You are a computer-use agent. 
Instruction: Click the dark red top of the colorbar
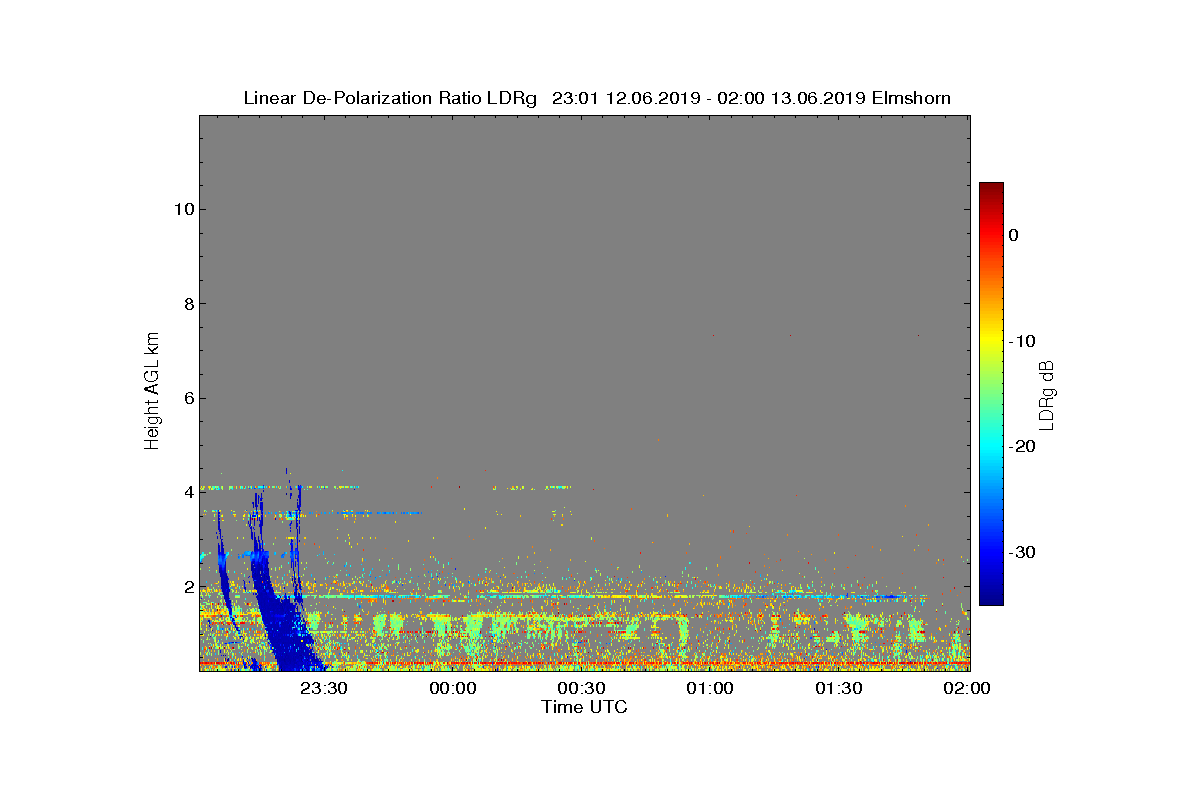[991, 189]
